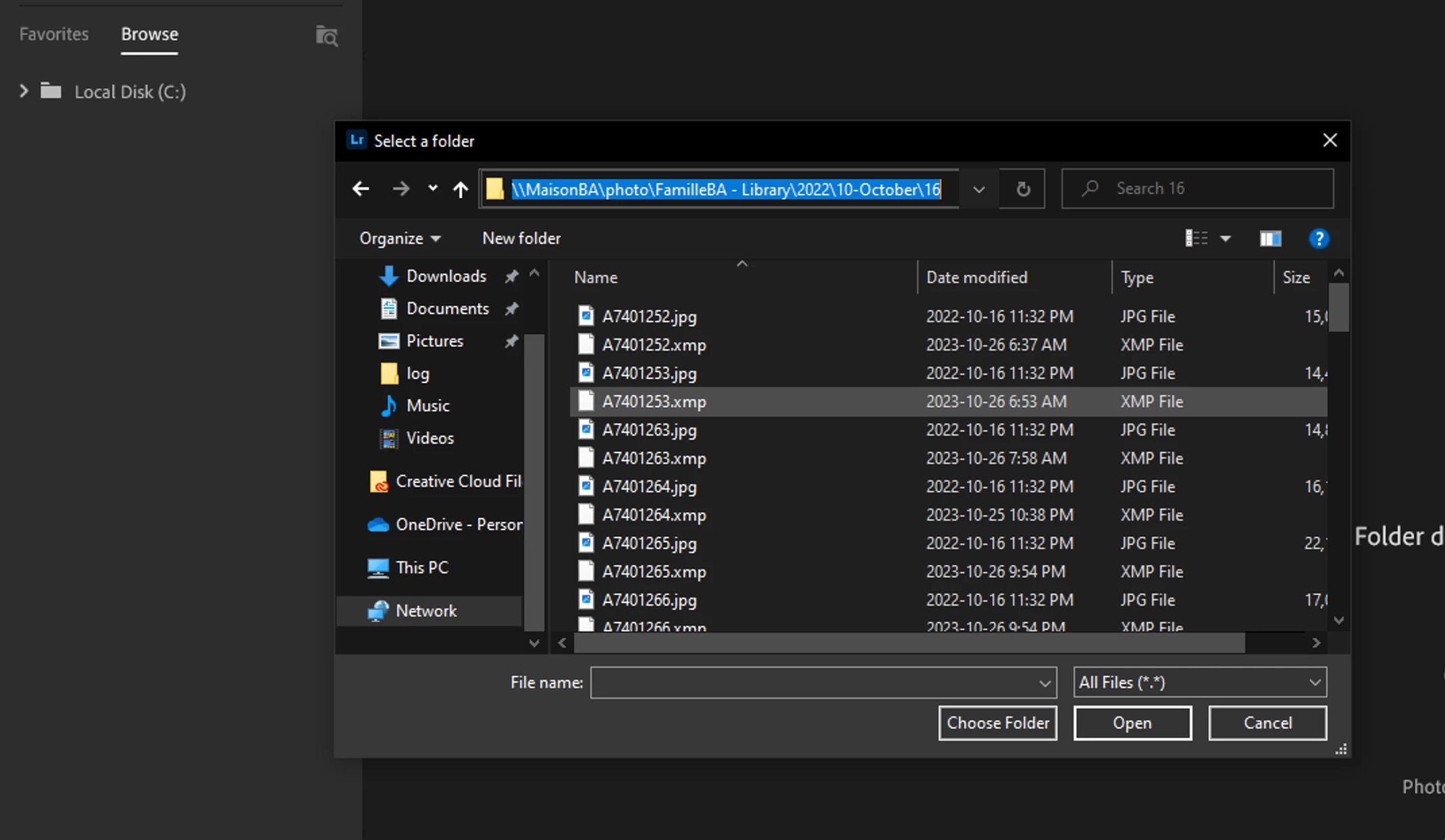The width and height of the screenshot is (1445, 840).
Task: Go back using the left arrow
Action: (361, 189)
